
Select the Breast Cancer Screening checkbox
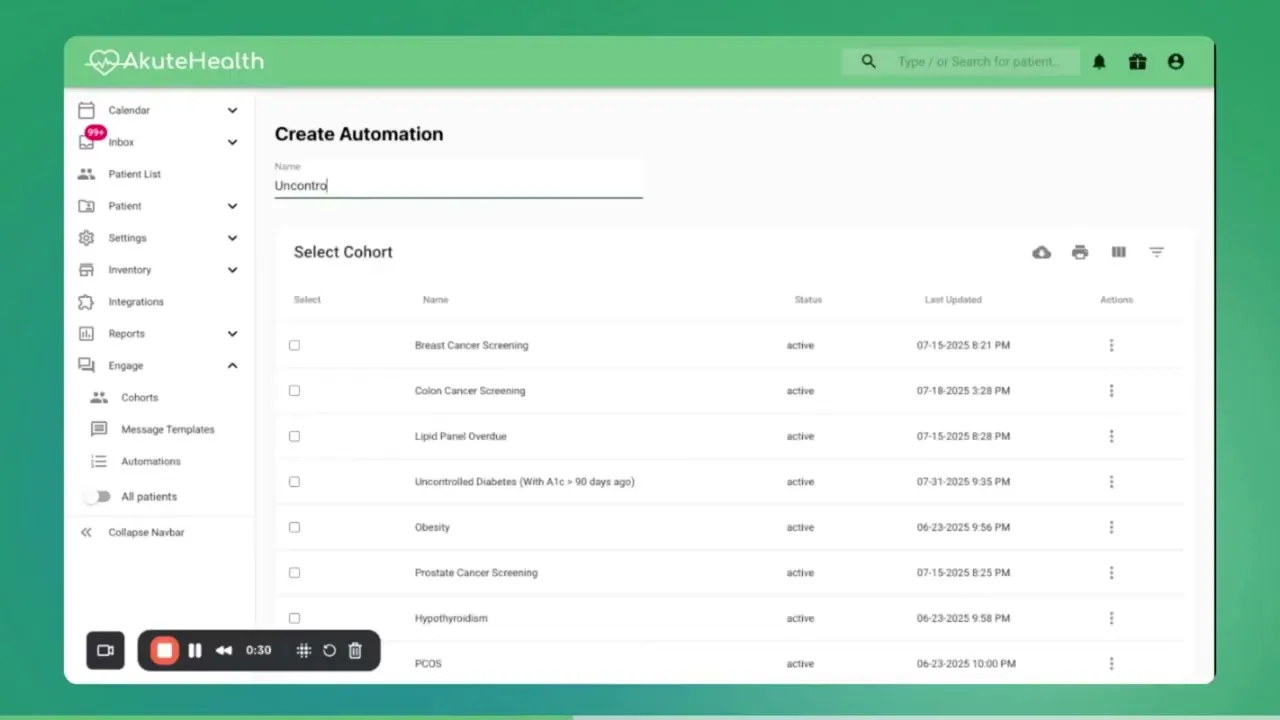[294, 345]
